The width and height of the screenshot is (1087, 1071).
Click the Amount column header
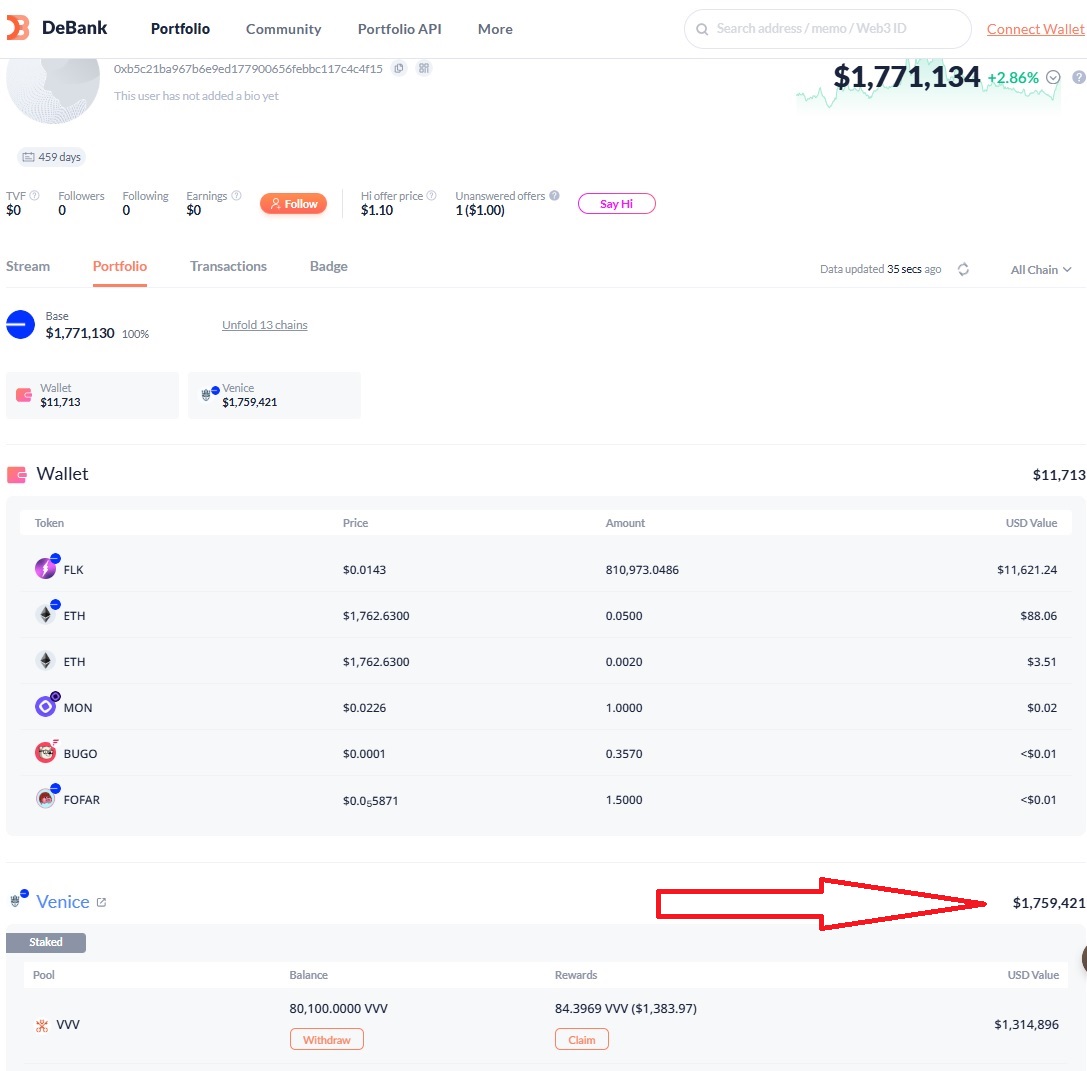(x=625, y=523)
